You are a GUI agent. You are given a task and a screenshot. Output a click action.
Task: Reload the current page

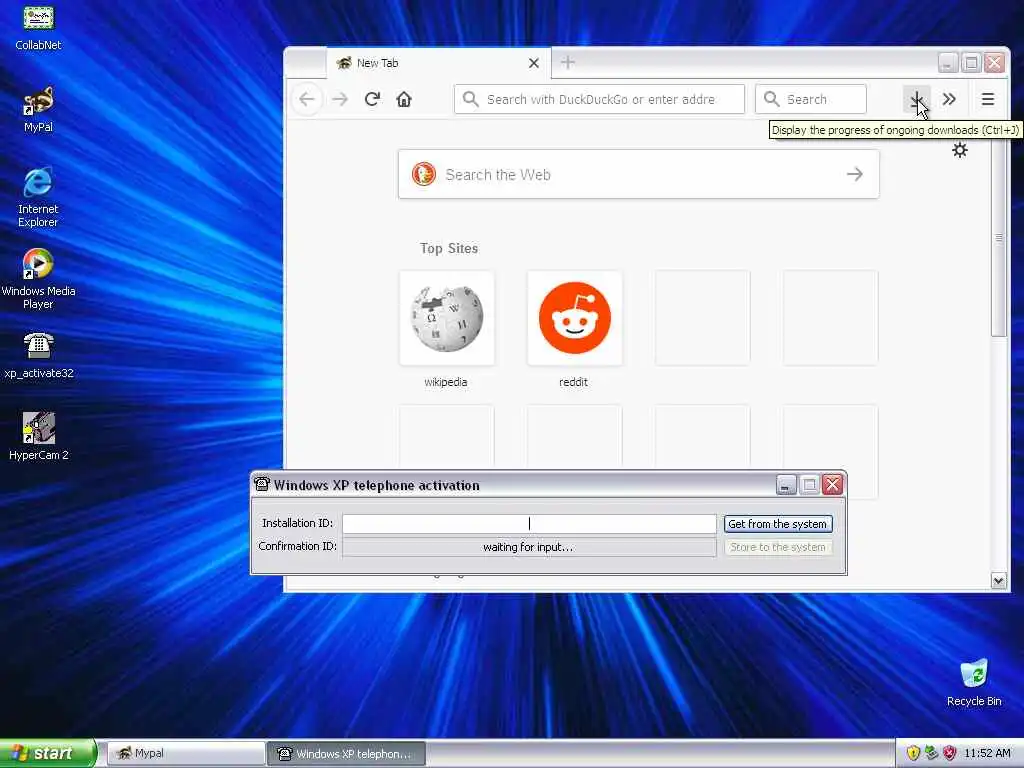tap(372, 99)
